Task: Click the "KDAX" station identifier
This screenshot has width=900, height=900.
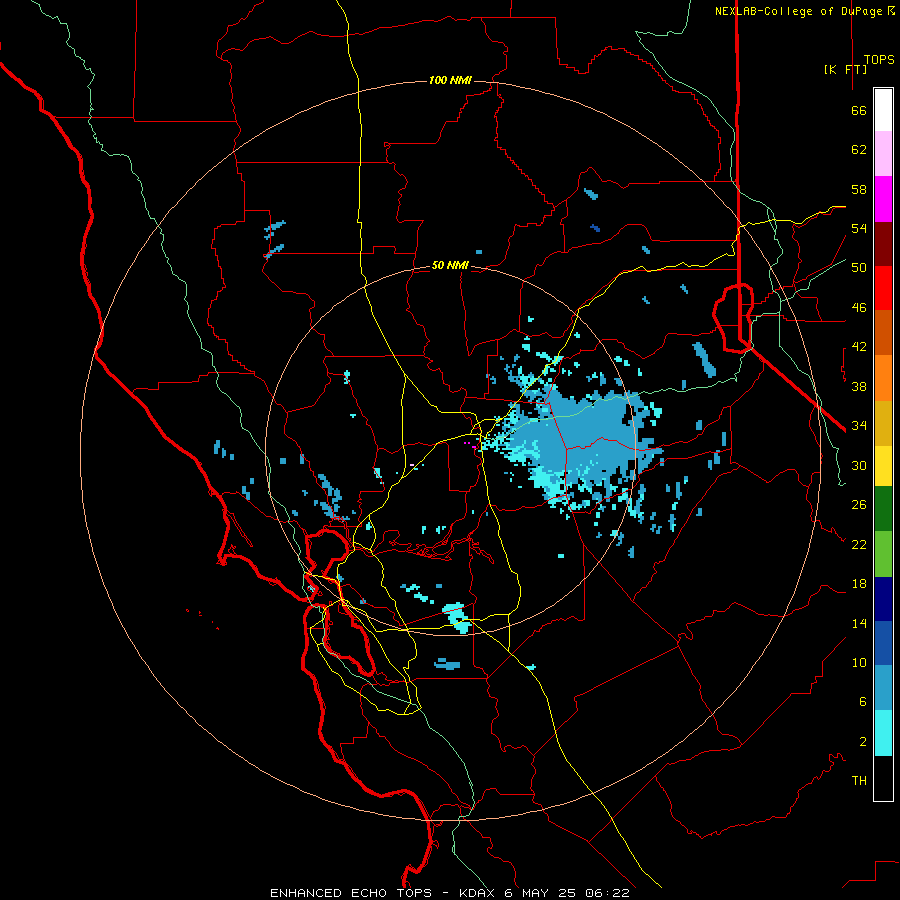Action: (x=478, y=893)
